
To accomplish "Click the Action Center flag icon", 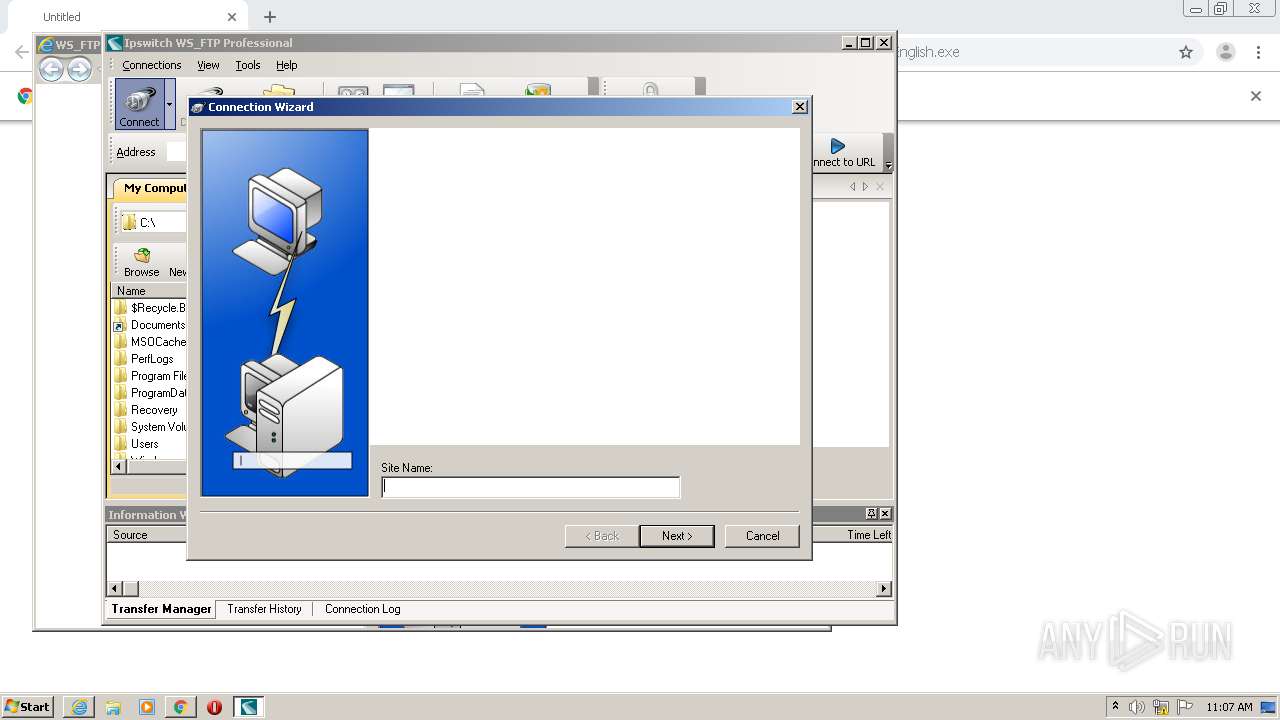I will tap(1185, 707).
